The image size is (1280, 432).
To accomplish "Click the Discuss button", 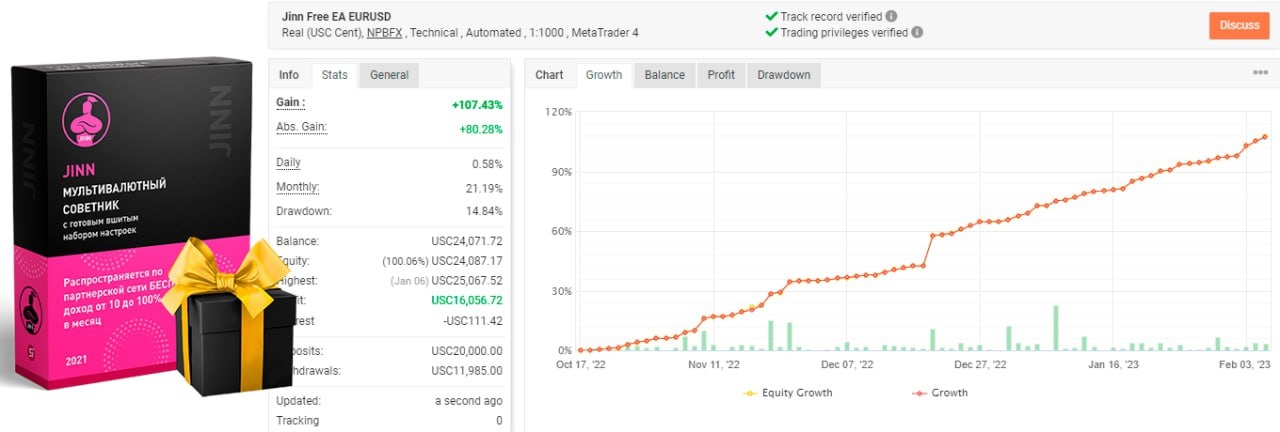I will pos(1239,25).
